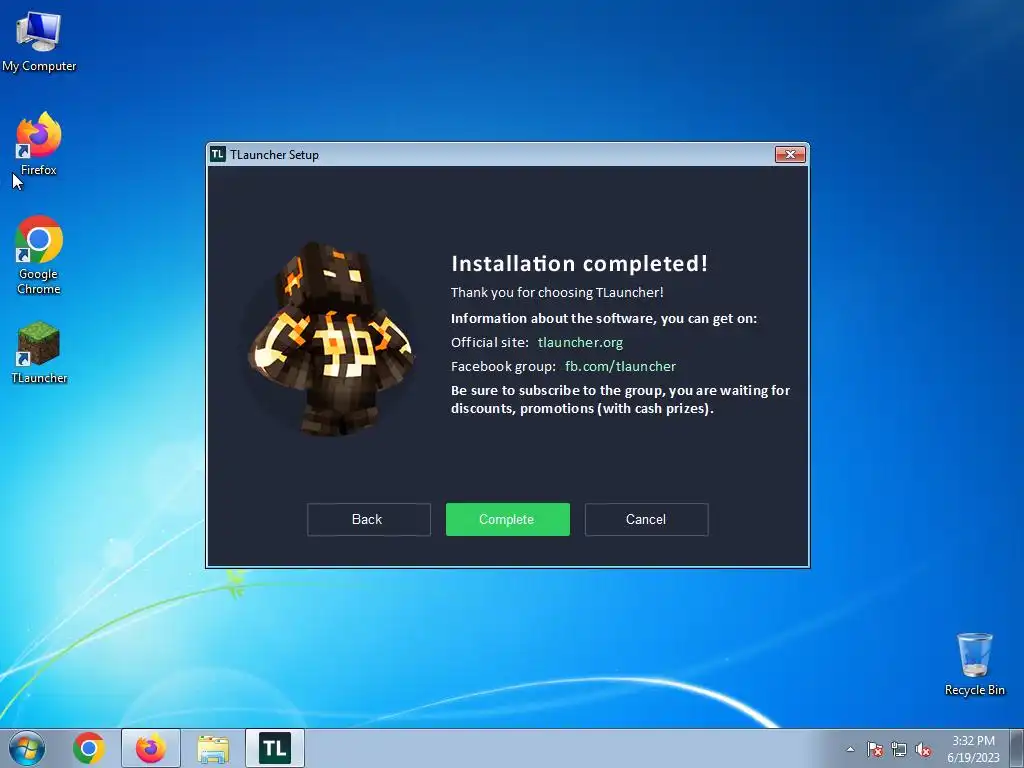Open Action Center flag icon
This screenshot has height=768, width=1024.
tap(874, 749)
